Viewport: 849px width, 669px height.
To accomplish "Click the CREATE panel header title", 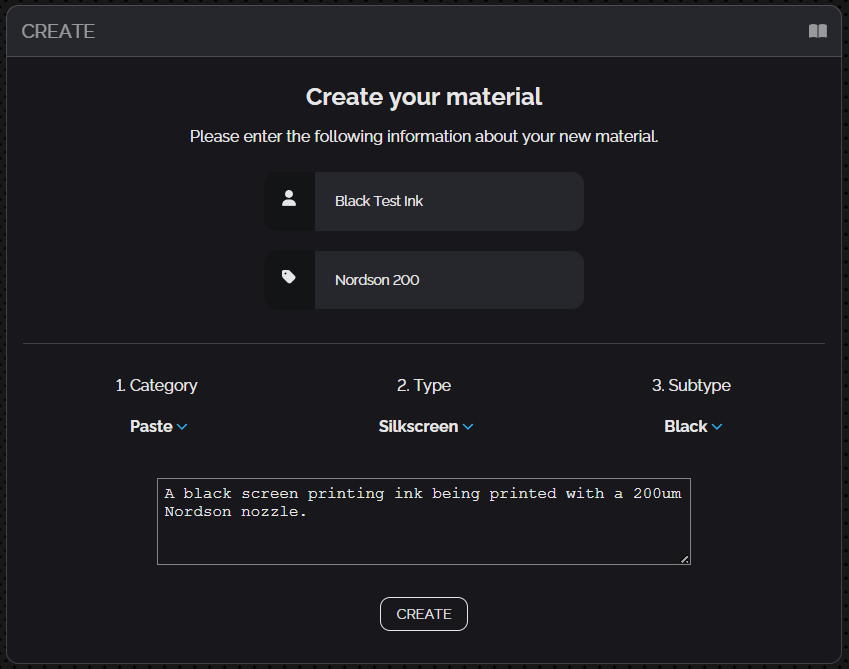I will coord(58,31).
